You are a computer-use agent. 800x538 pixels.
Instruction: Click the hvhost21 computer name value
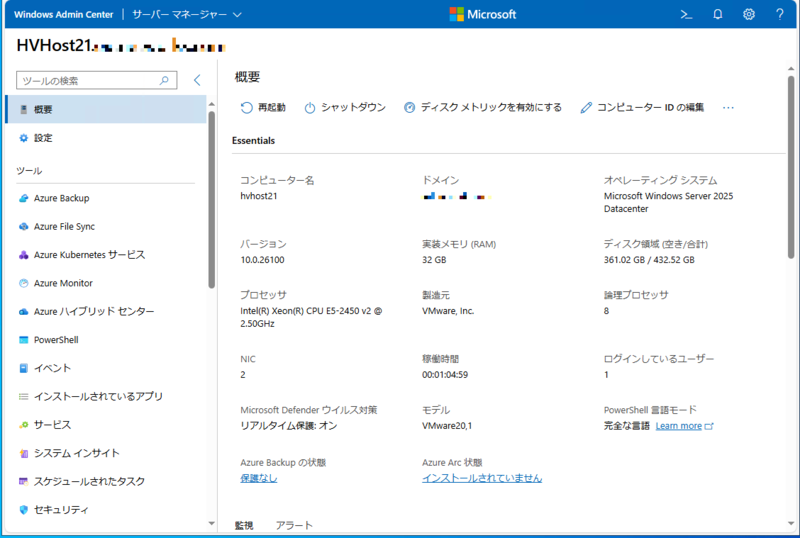pyautogui.click(x=259, y=196)
